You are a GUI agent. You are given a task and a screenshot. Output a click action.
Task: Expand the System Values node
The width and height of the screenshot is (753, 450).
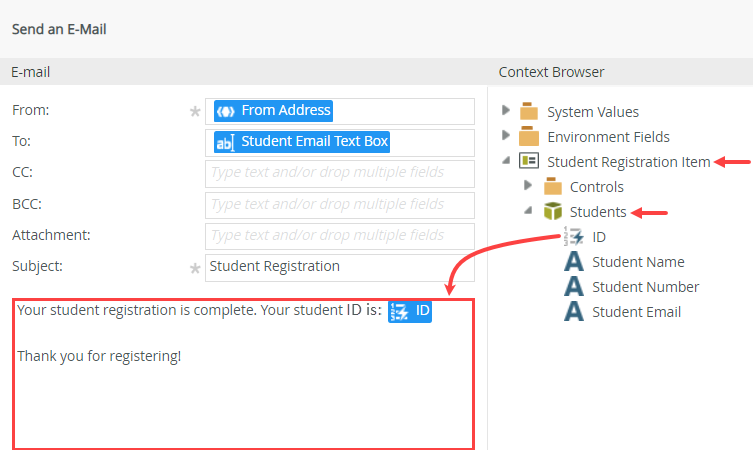(507, 111)
